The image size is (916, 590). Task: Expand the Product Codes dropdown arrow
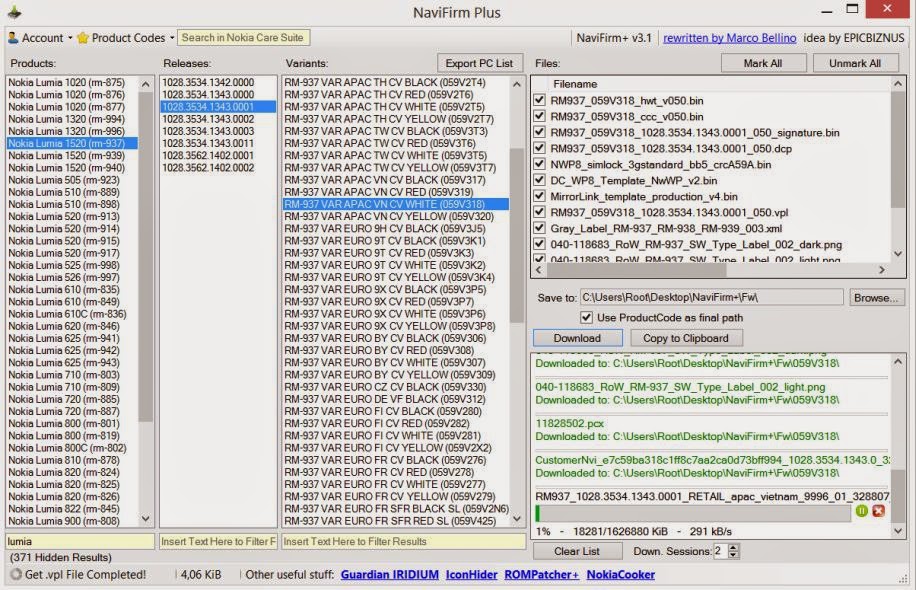[172, 38]
